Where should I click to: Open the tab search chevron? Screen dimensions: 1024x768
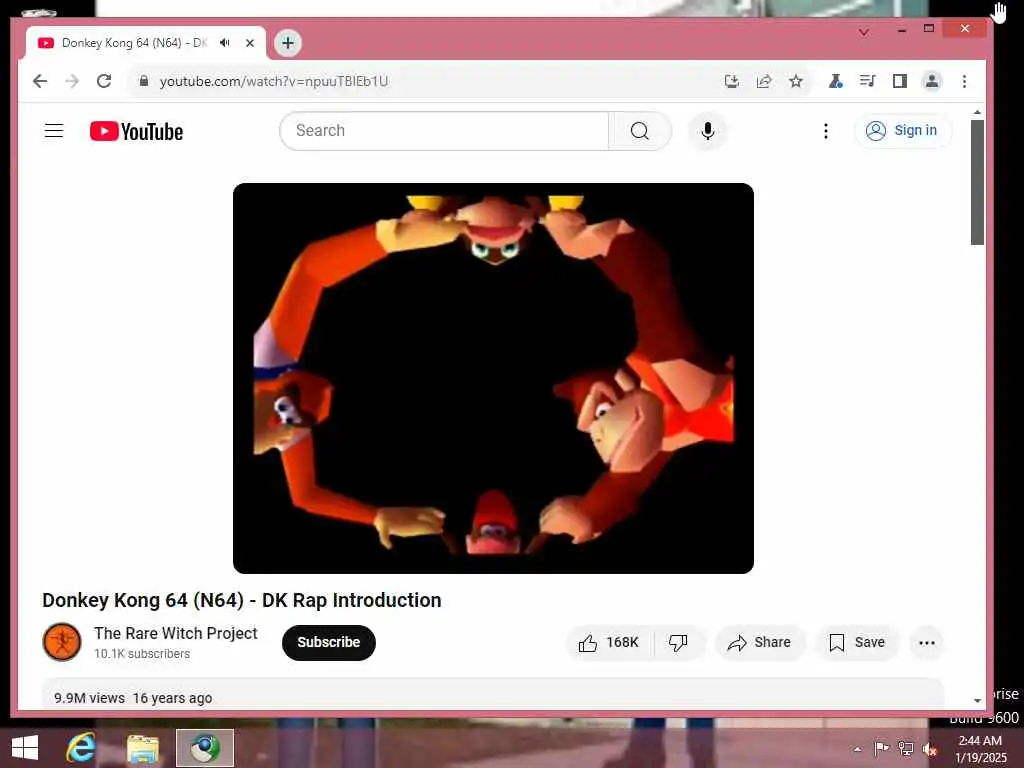coord(863,31)
